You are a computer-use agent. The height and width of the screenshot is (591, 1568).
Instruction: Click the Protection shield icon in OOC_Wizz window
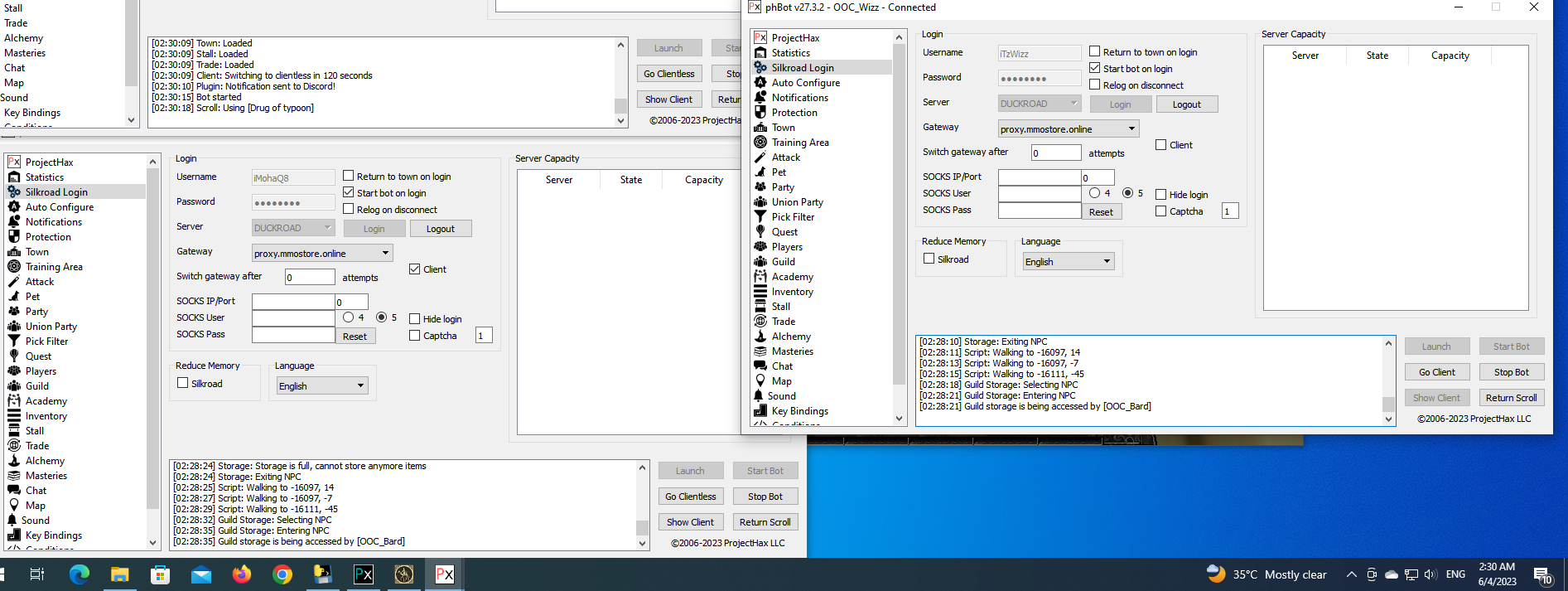[x=760, y=112]
